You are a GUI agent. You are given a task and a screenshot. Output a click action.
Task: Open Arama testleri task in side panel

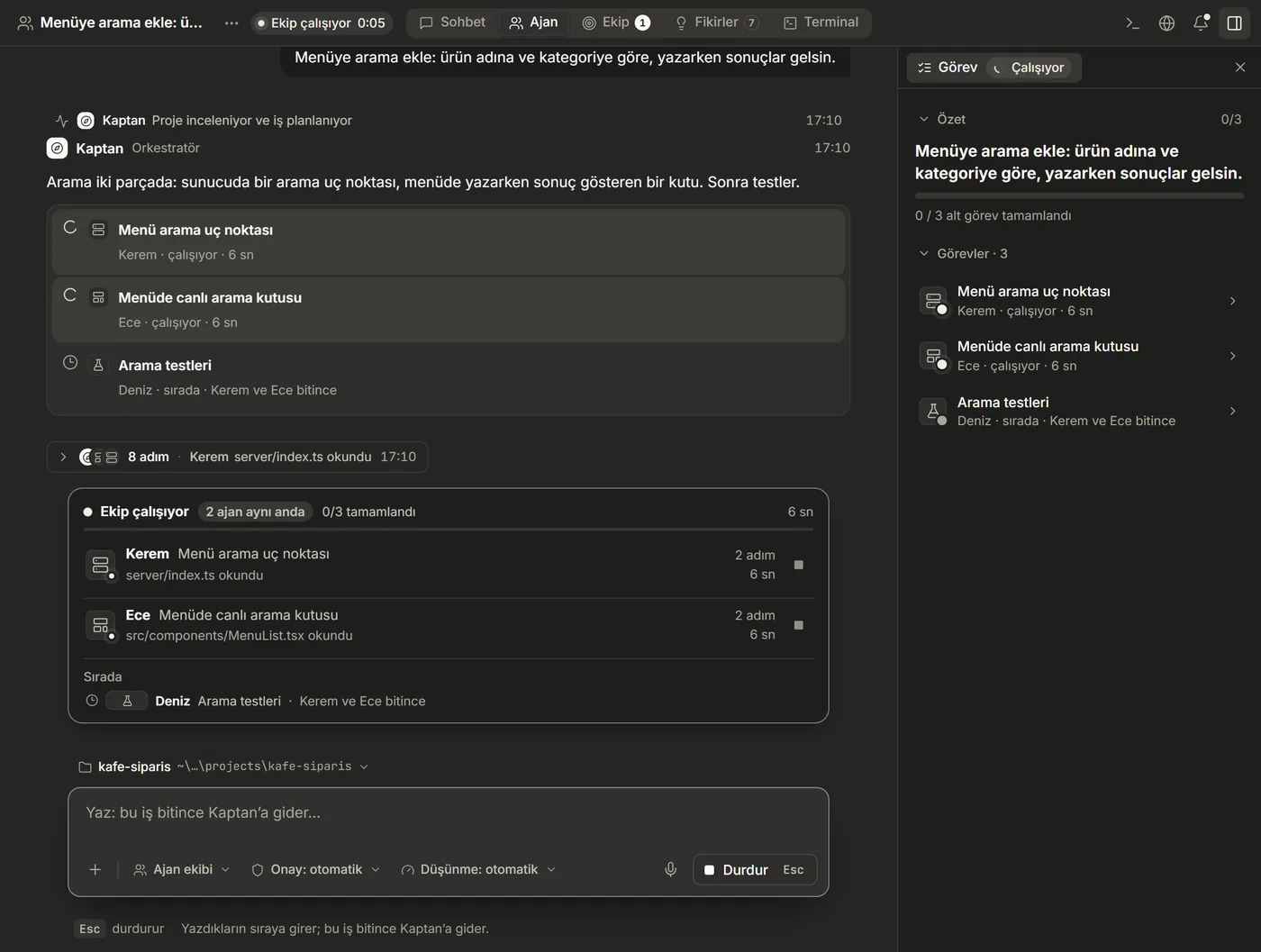(x=1078, y=411)
